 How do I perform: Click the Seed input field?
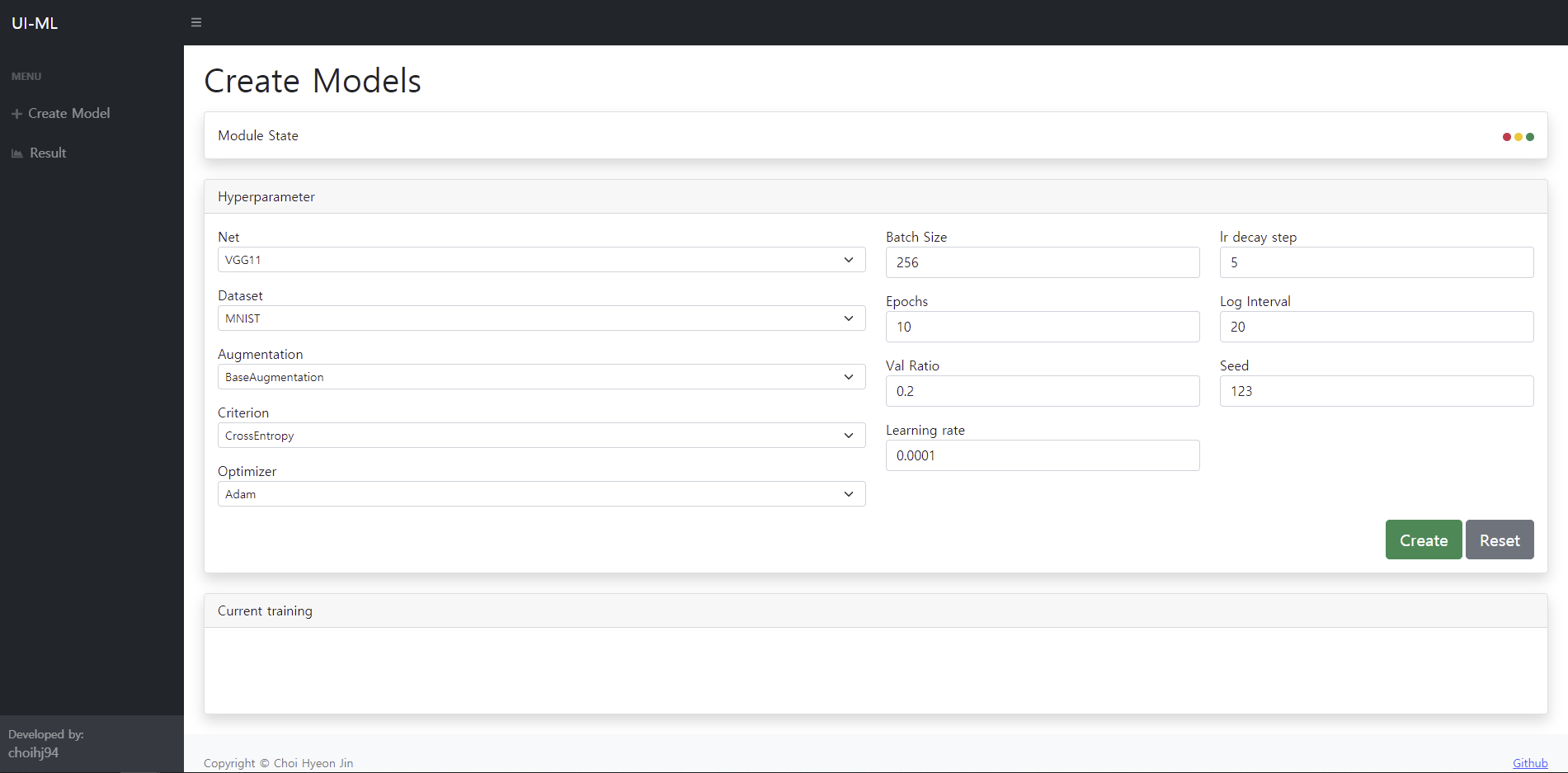coord(1377,391)
